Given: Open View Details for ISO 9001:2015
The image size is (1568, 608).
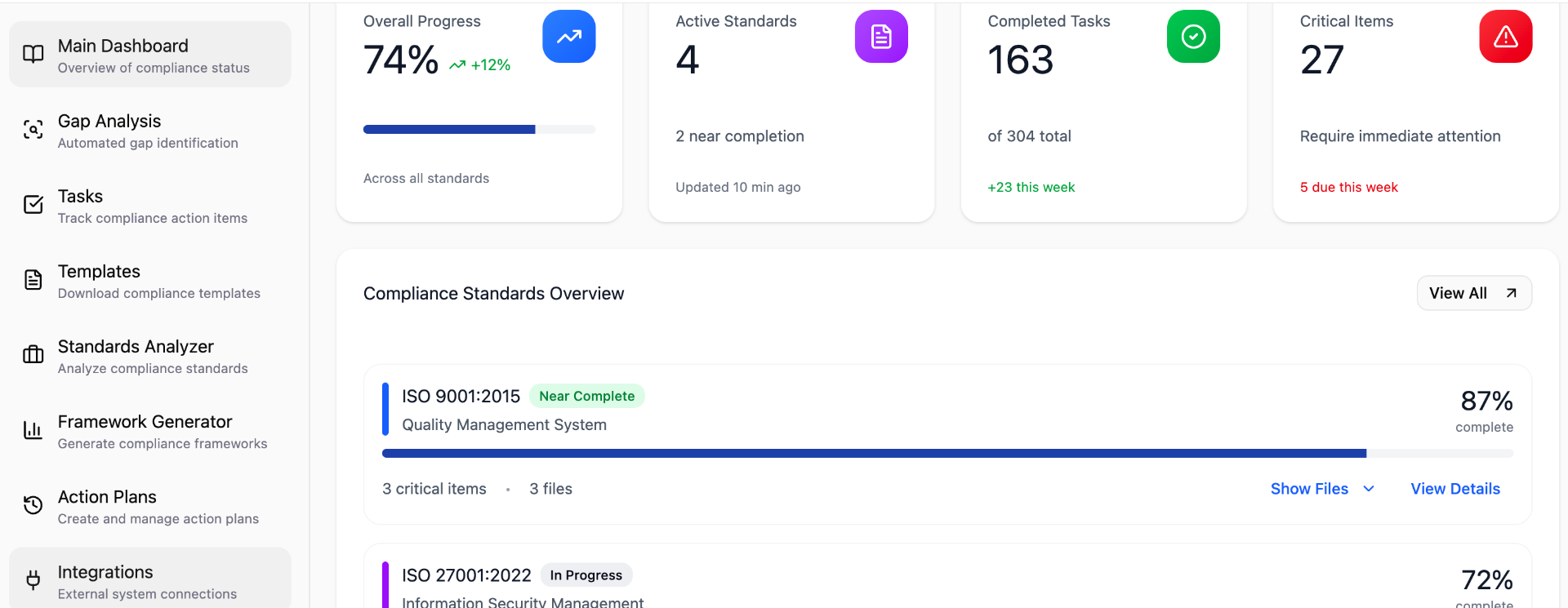Looking at the screenshot, I should click(x=1455, y=489).
